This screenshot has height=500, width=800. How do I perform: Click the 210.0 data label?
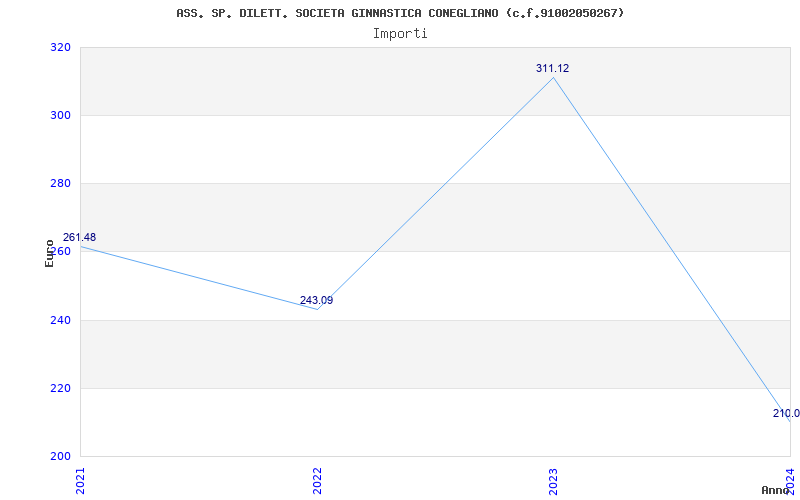[786, 413]
